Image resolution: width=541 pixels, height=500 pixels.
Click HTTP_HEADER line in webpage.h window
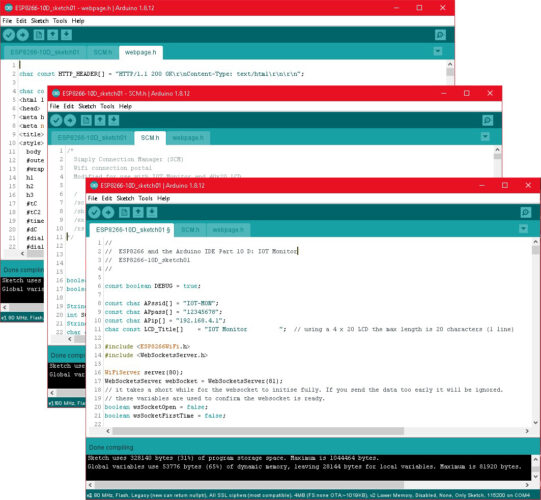(161, 74)
